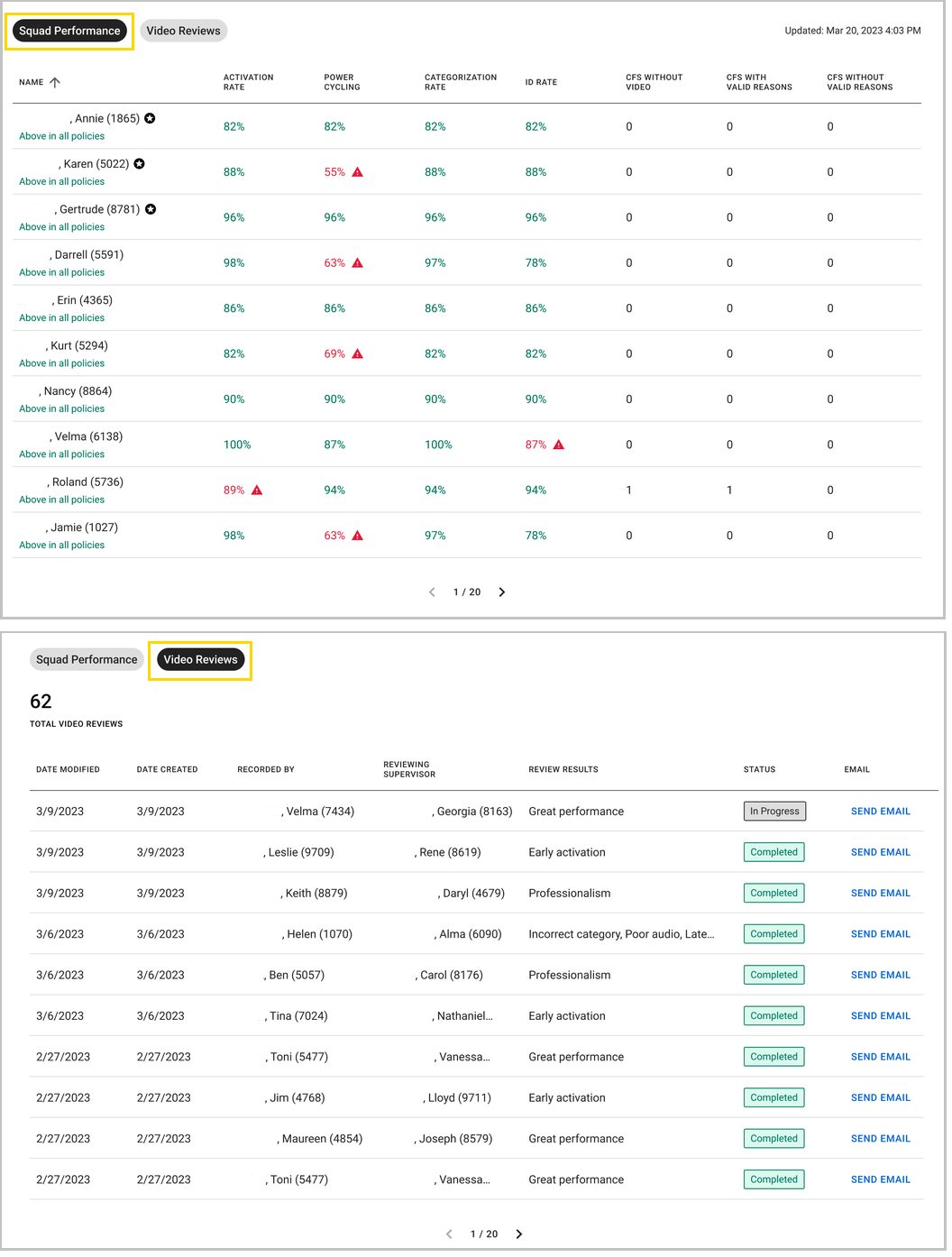Click the alert triangle by Velma's 87% ID rate

pos(558,445)
